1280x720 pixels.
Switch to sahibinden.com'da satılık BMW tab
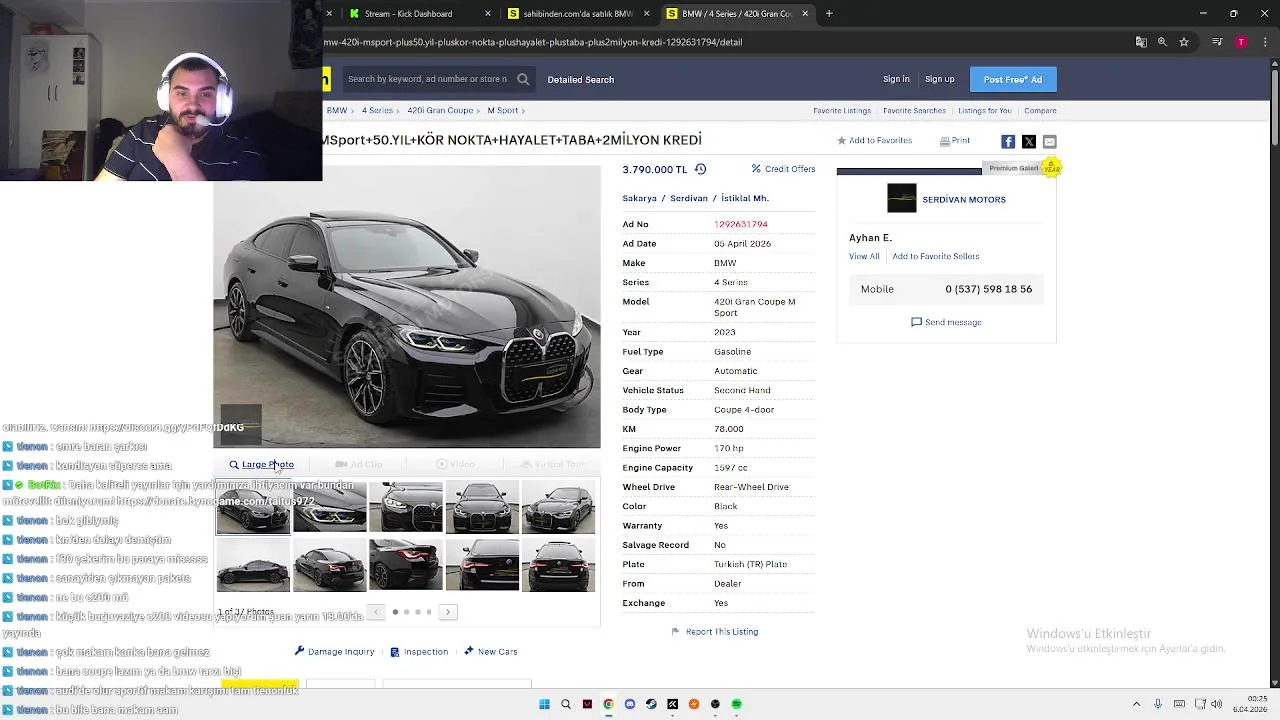point(578,14)
